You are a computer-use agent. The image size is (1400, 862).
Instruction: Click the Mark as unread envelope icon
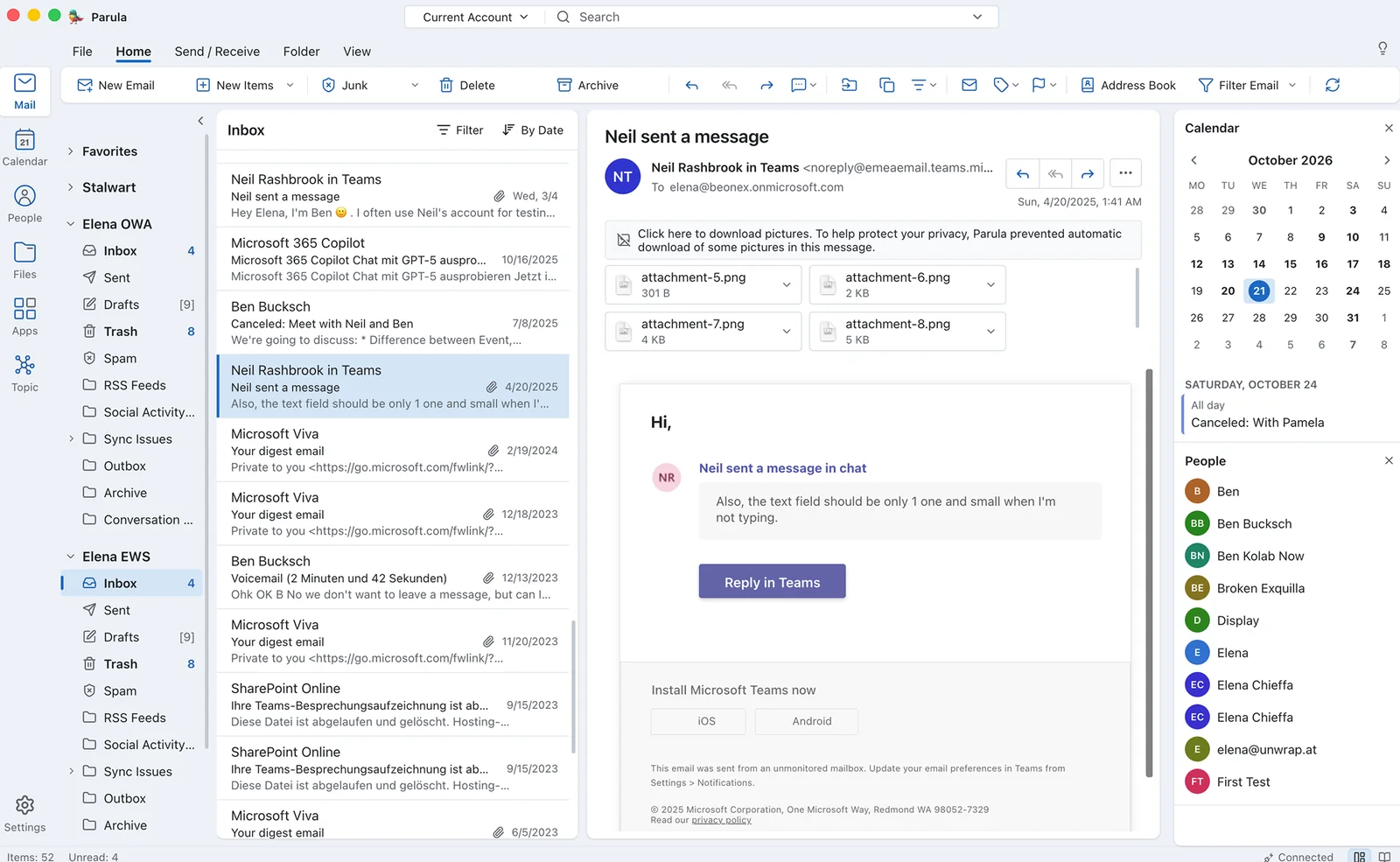(969, 85)
